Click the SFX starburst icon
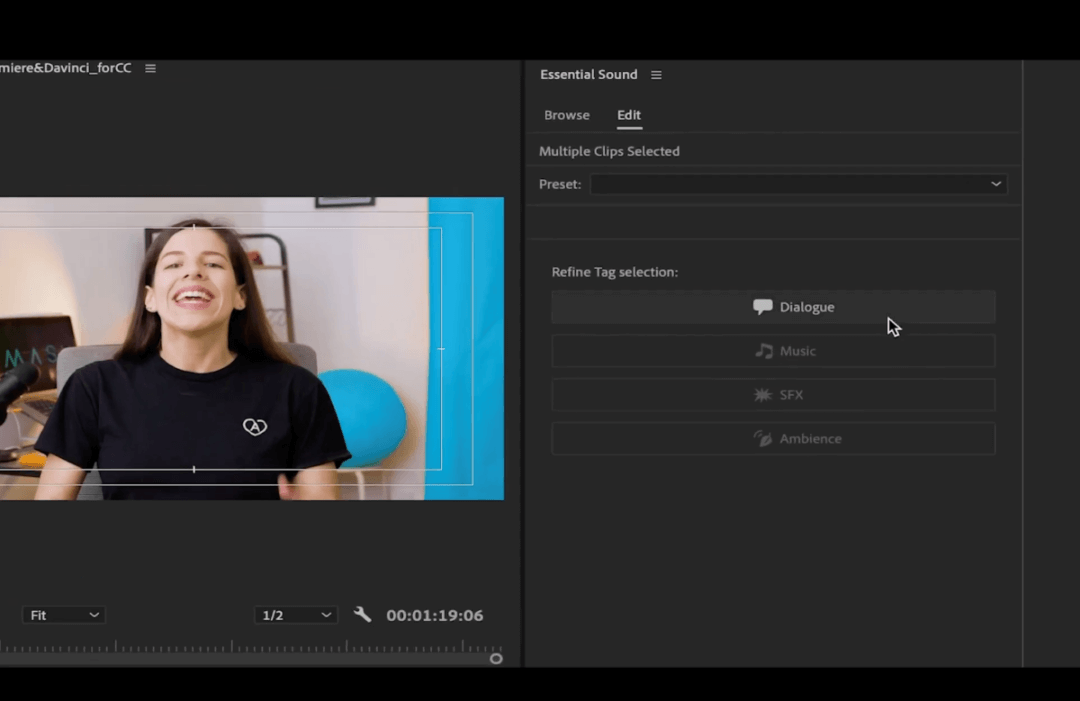Image resolution: width=1080 pixels, height=701 pixels. pos(761,394)
